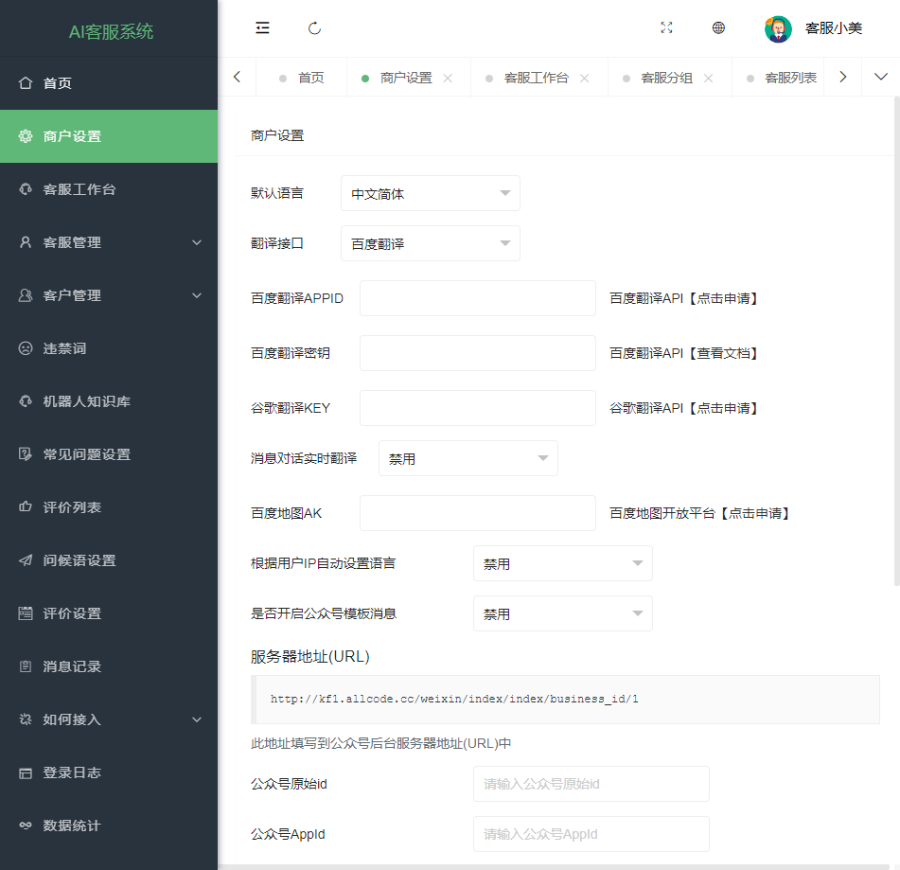Open the 消息对话实时翻译 dropdown
Viewport: 900px width, 870px height.
point(468,458)
